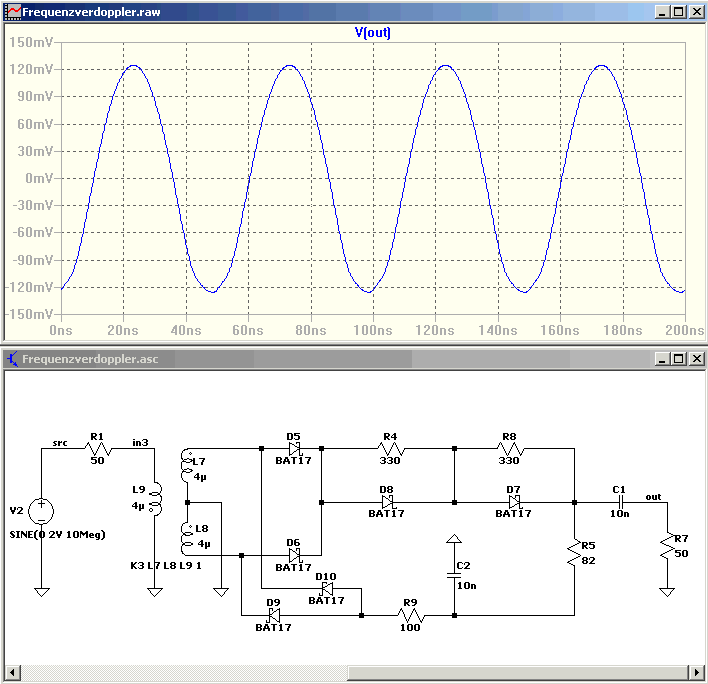Click the R5 value 82

coord(588,560)
